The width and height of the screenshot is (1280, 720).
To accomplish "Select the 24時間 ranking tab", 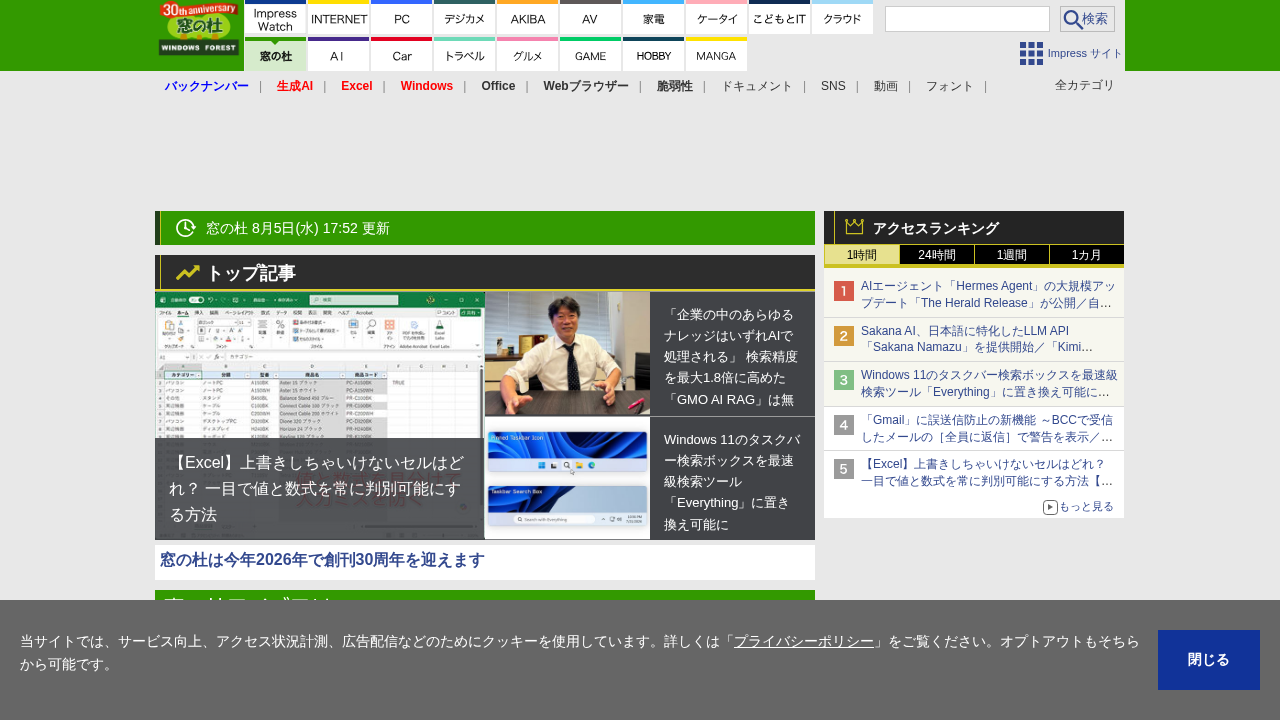I will coord(937,255).
